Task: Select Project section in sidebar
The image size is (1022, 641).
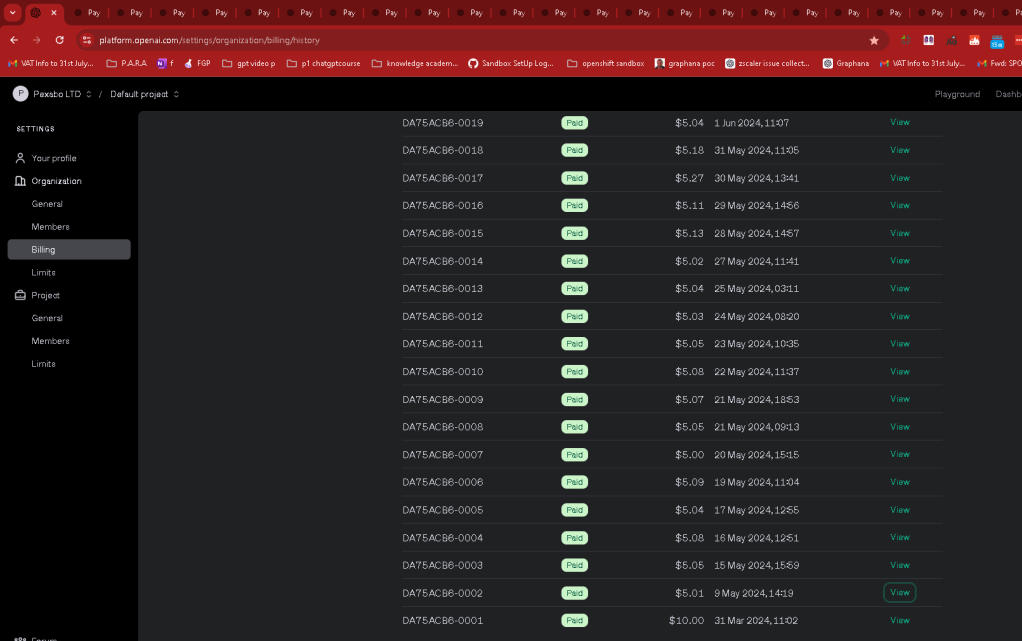Action: [x=45, y=295]
